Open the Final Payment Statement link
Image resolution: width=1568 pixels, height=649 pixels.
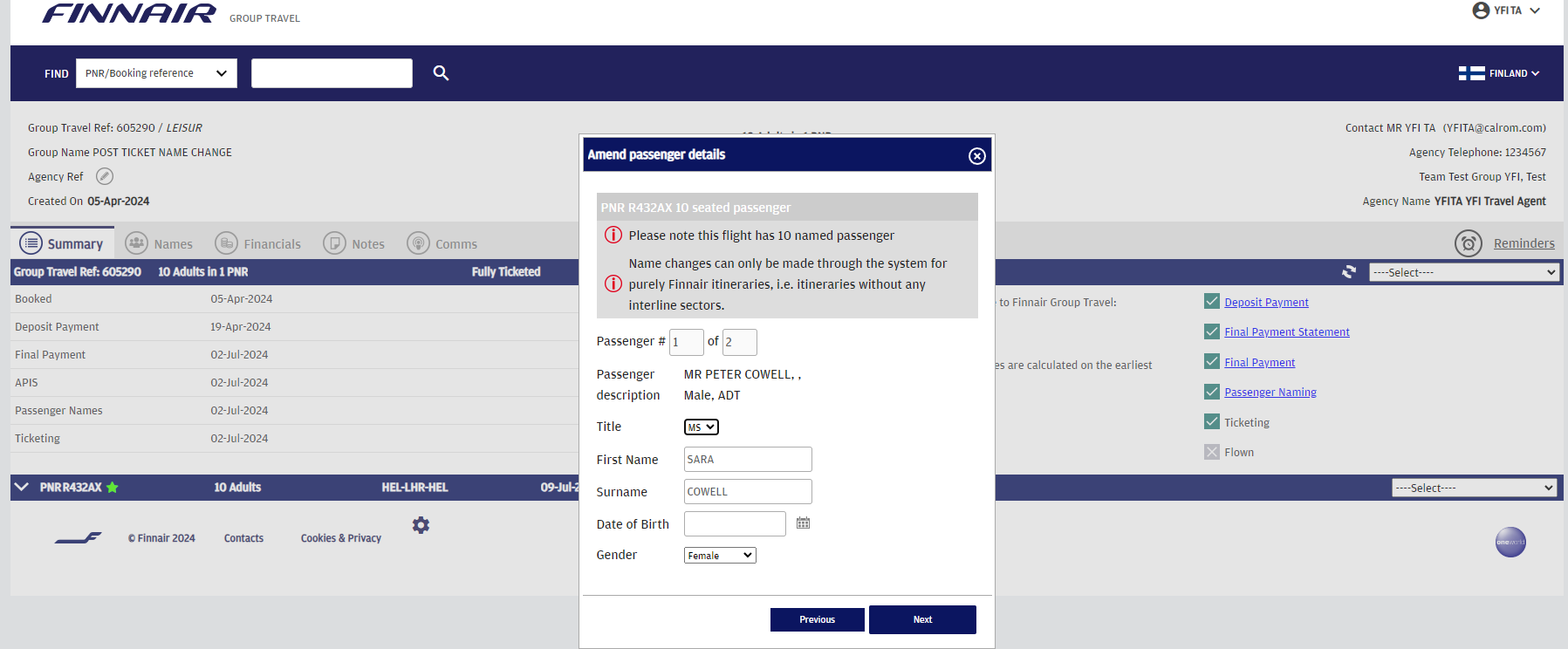pyautogui.click(x=1286, y=331)
